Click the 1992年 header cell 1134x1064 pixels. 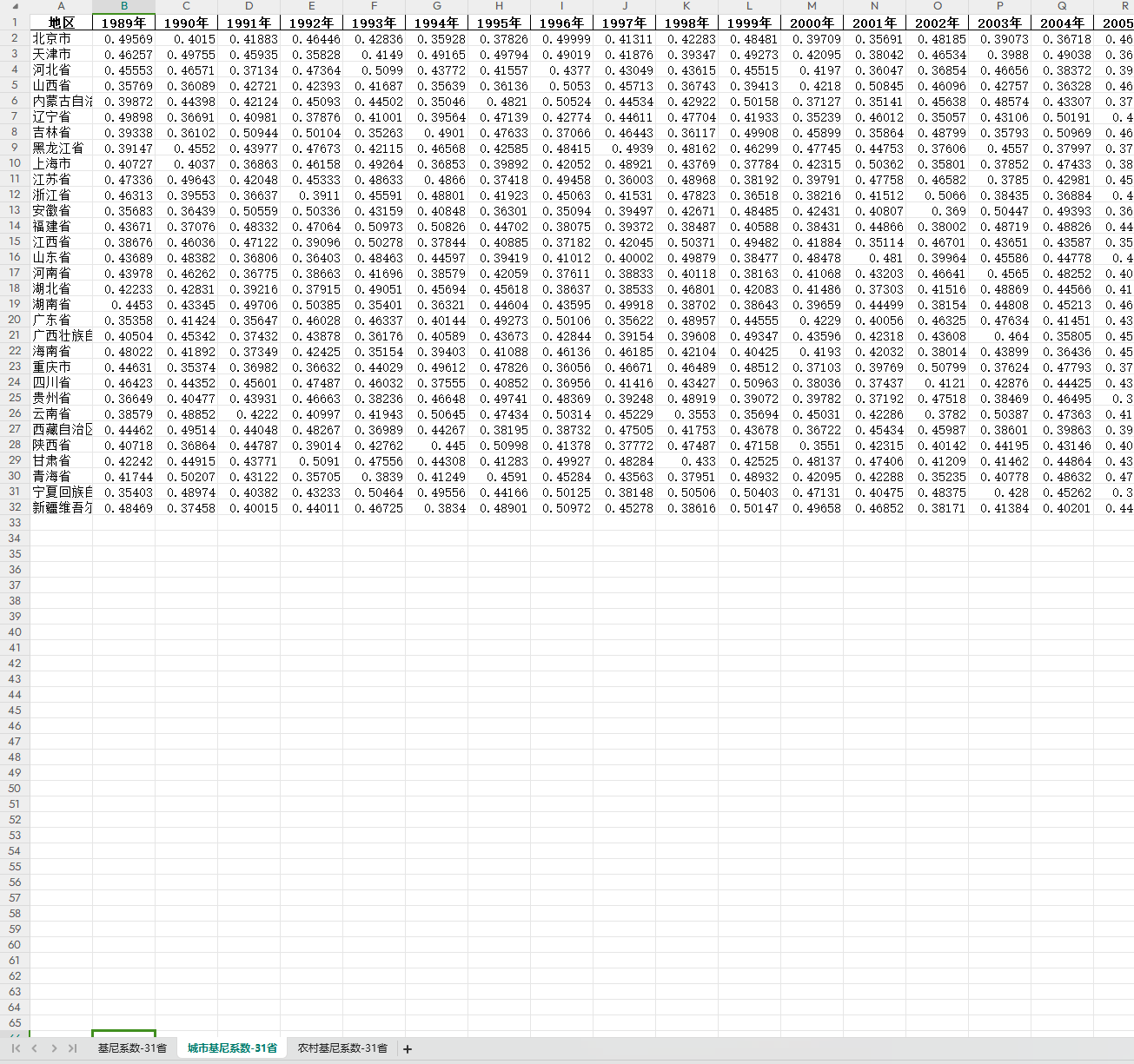coord(311,23)
